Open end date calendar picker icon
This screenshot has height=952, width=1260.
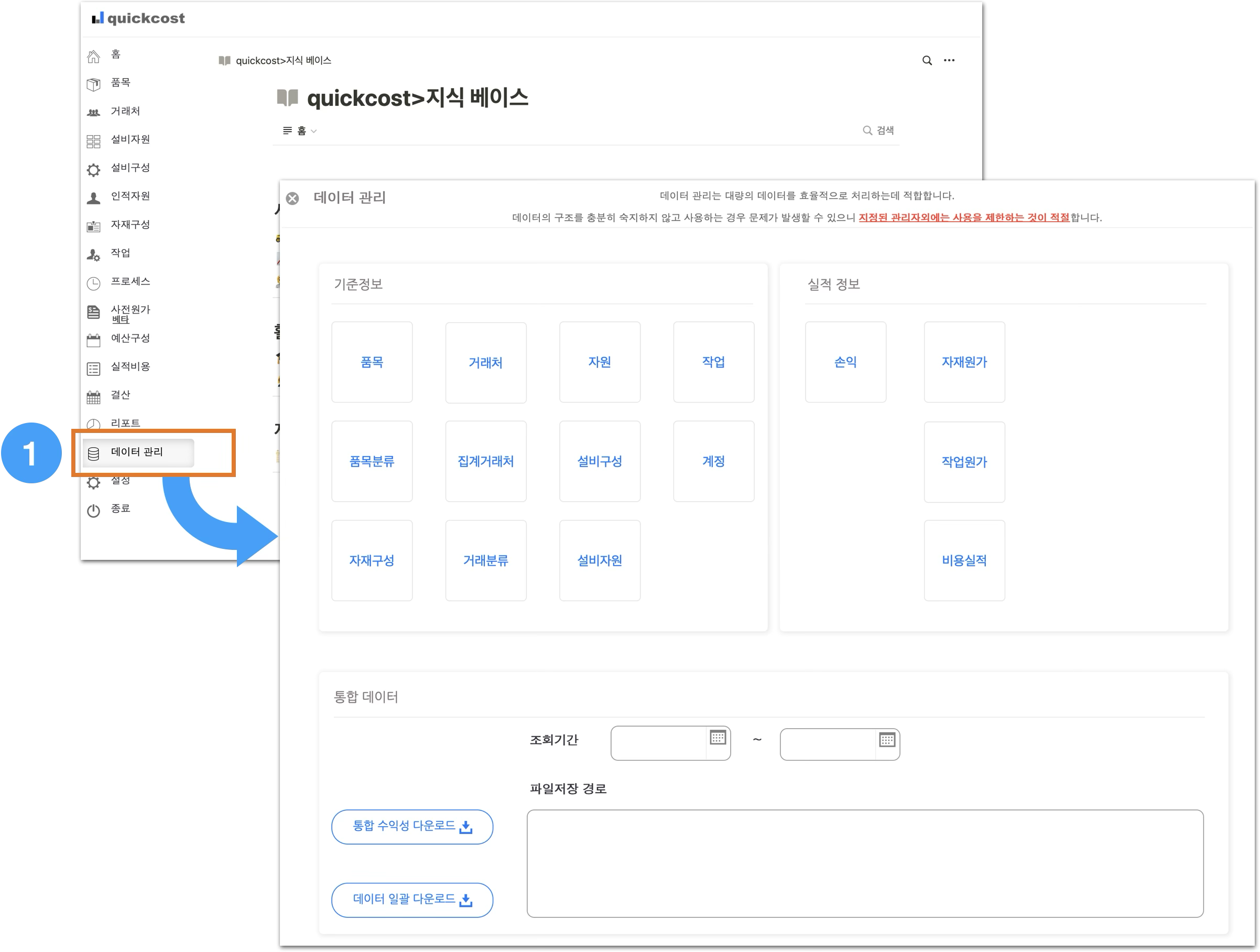coord(887,740)
